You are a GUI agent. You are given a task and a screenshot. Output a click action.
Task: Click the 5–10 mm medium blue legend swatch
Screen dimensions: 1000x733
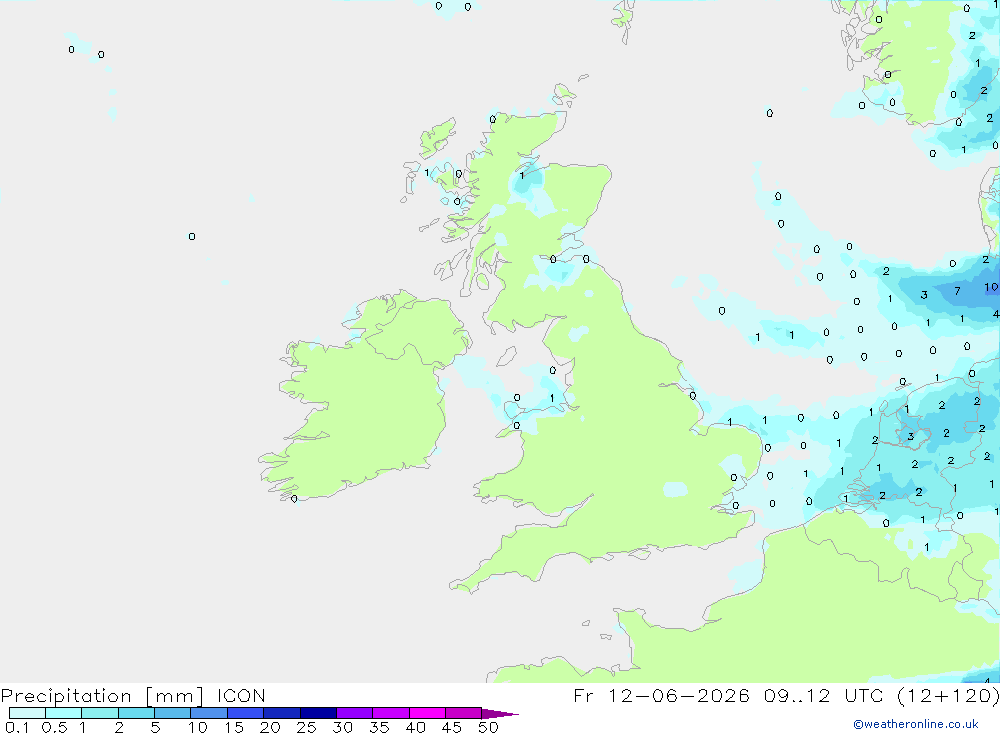pyautogui.click(x=173, y=713)
